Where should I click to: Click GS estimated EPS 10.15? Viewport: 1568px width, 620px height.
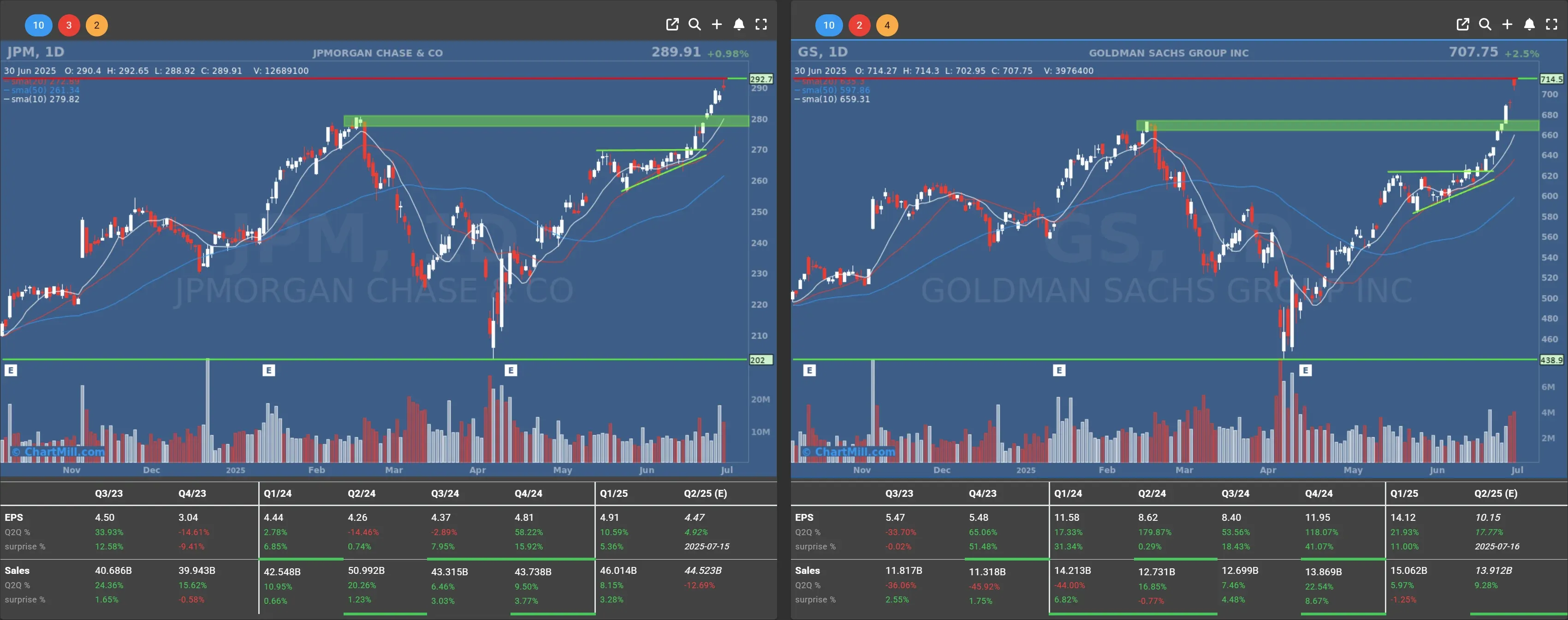coord(1487,517)
